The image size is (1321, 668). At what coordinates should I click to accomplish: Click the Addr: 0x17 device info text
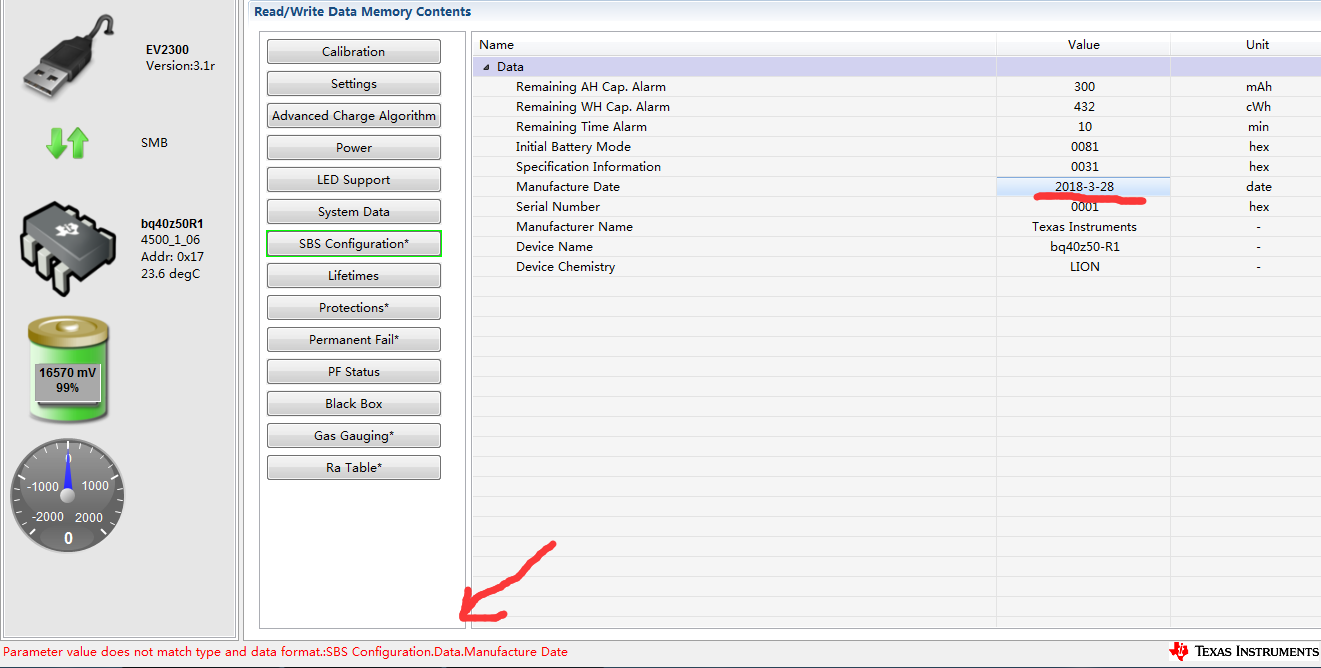pos(172,257)
